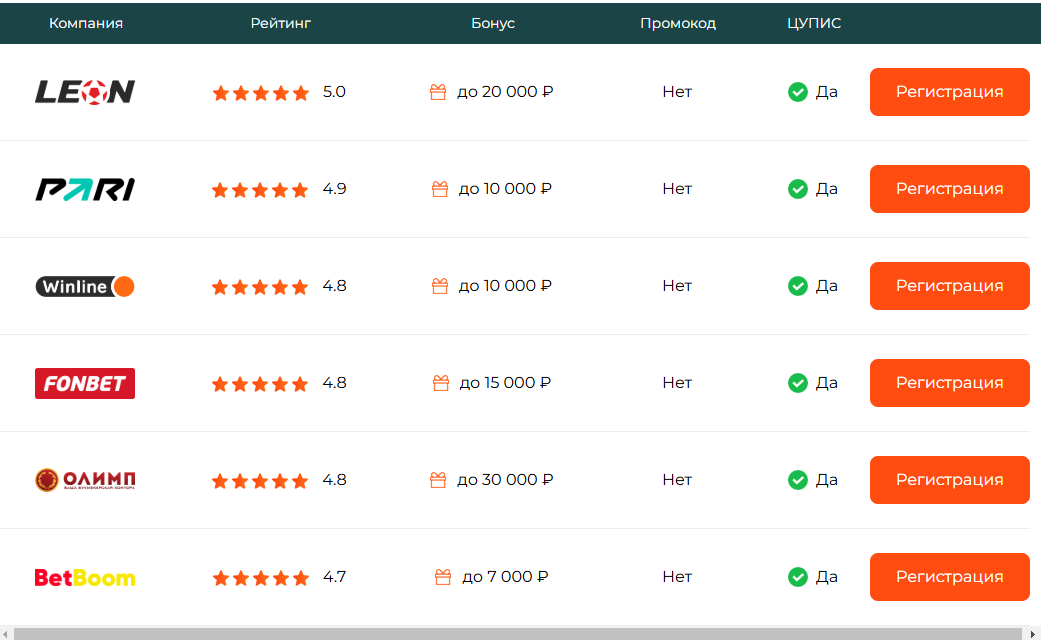Click до 10 000 ₽ in PARI row
The width and height of the screenshot is (1053, 640).
pyautogui.click(x=505, y=189)
